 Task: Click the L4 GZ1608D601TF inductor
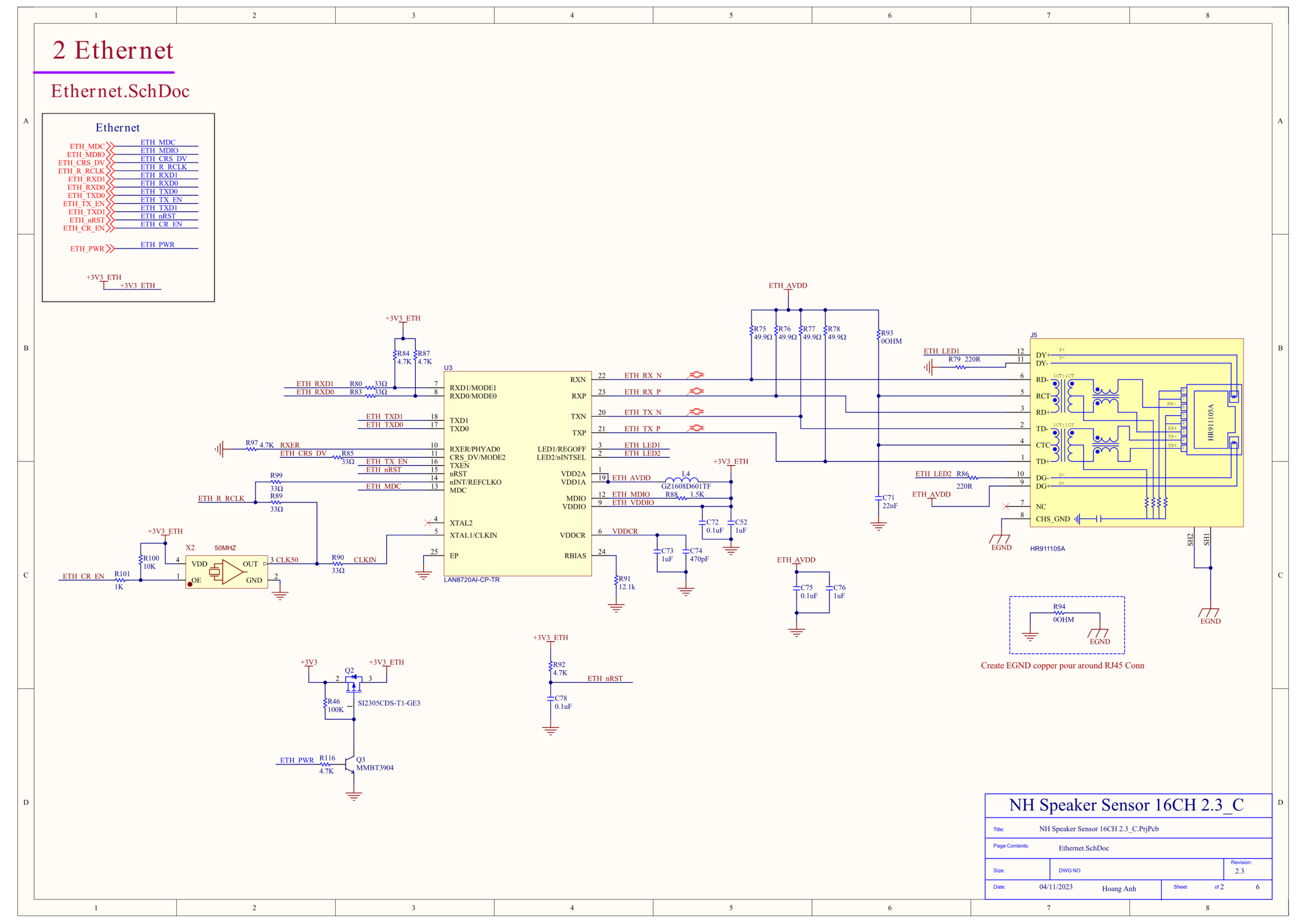[682, 481]
